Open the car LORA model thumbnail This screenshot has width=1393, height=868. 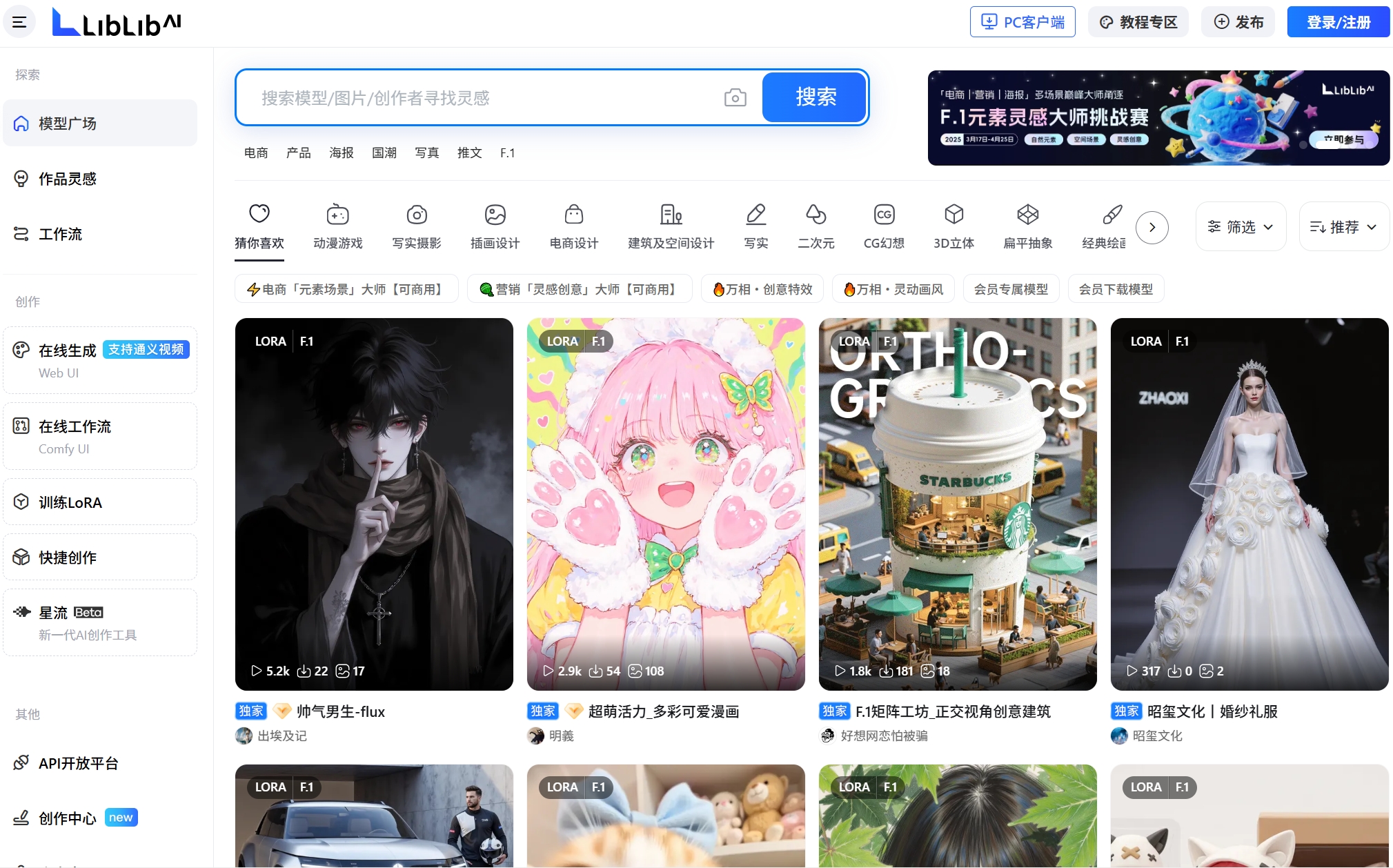(374, 816)
